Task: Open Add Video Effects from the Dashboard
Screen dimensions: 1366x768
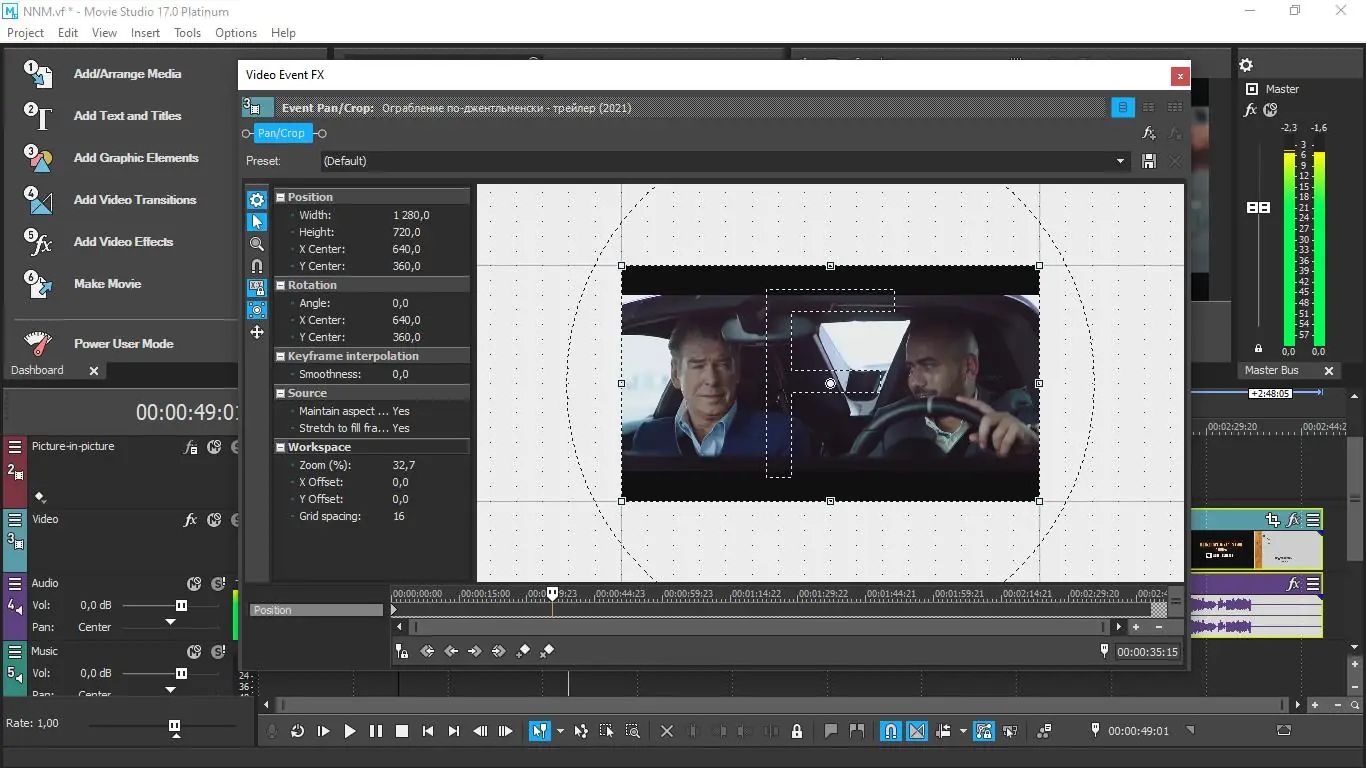Action: (x=123, y=242)
